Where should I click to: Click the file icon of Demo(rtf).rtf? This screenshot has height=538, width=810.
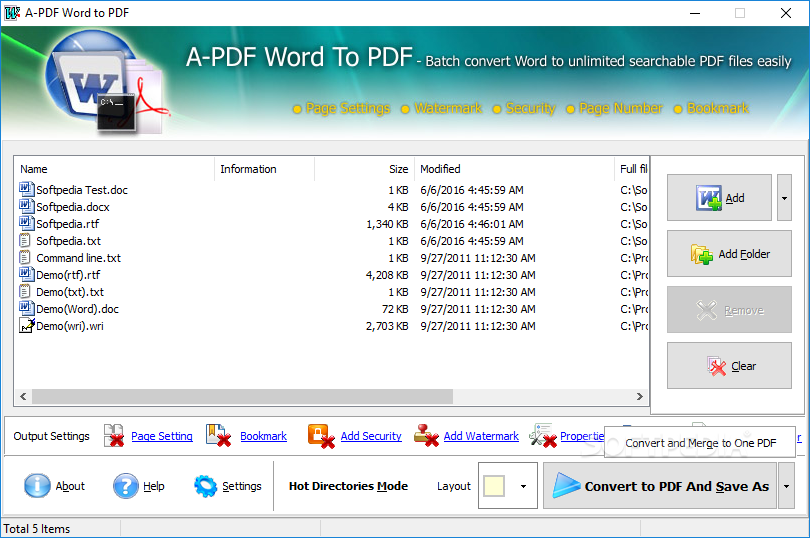pyautogui.click(x=26, y=274)
